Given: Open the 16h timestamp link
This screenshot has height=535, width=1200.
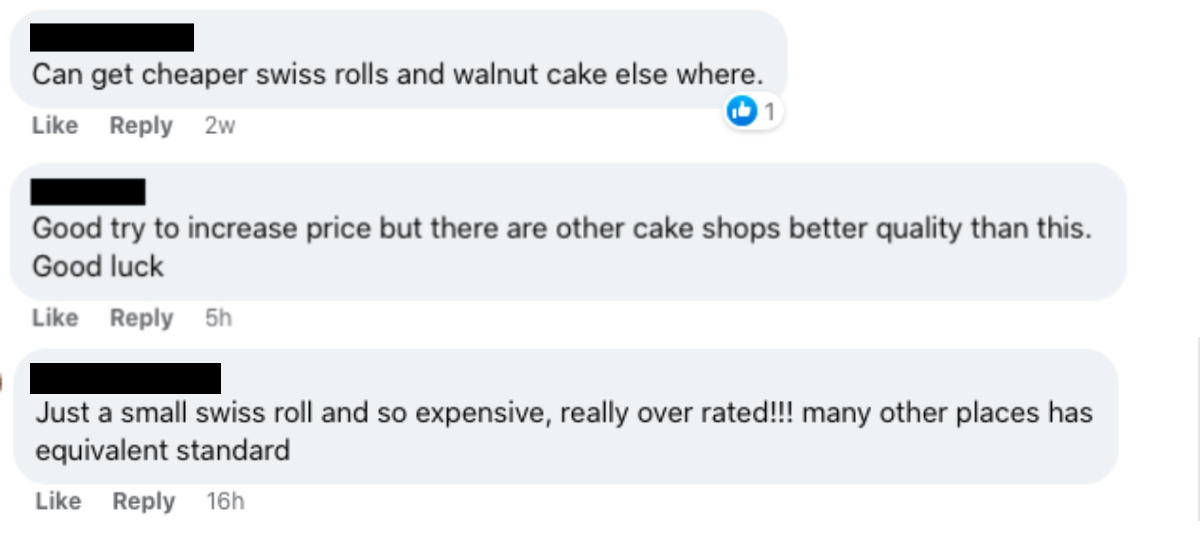Looking at the screenshot, I should [x=225, y=501].
